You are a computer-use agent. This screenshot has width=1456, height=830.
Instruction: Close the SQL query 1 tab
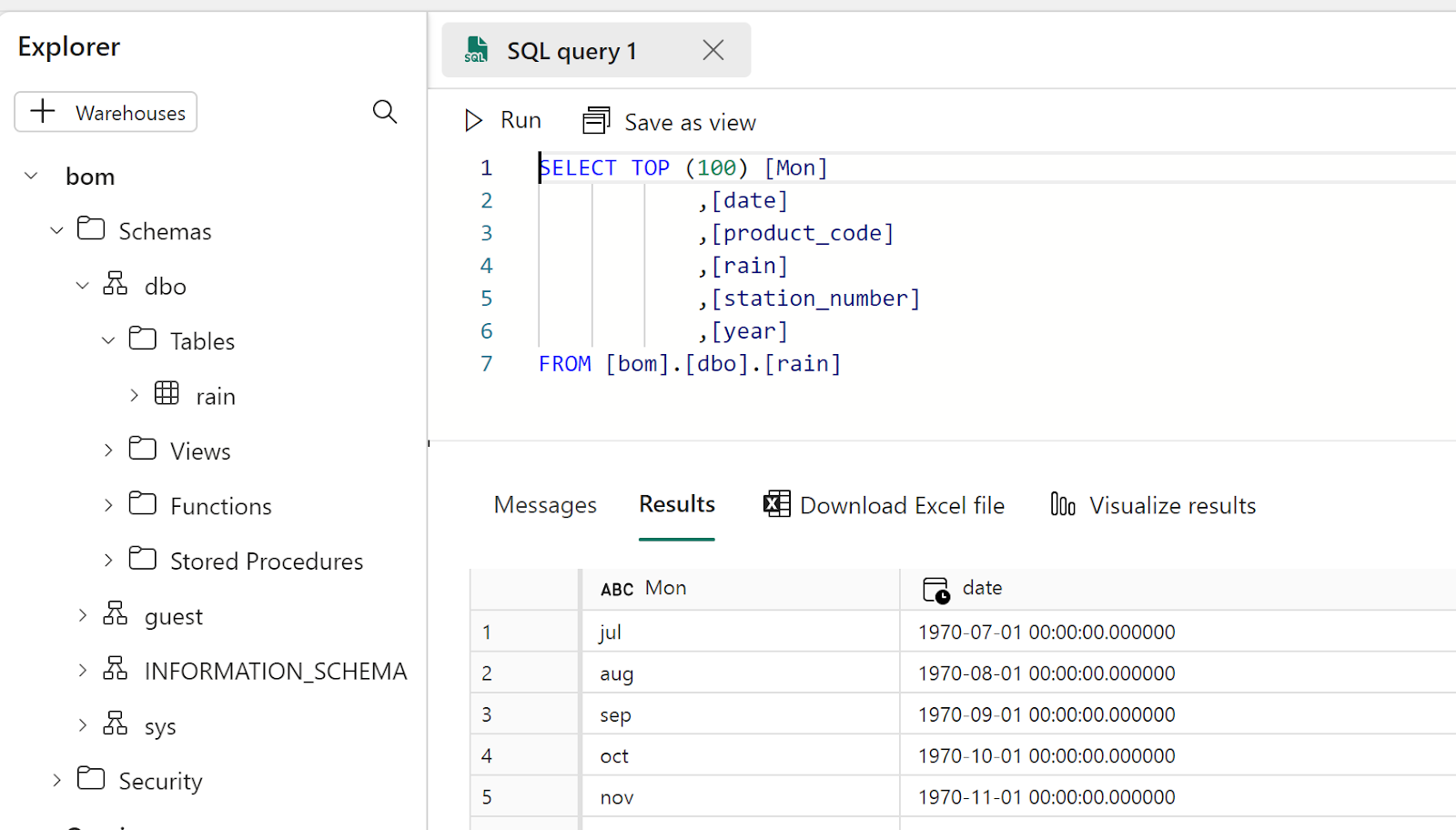tap(713, 50)
